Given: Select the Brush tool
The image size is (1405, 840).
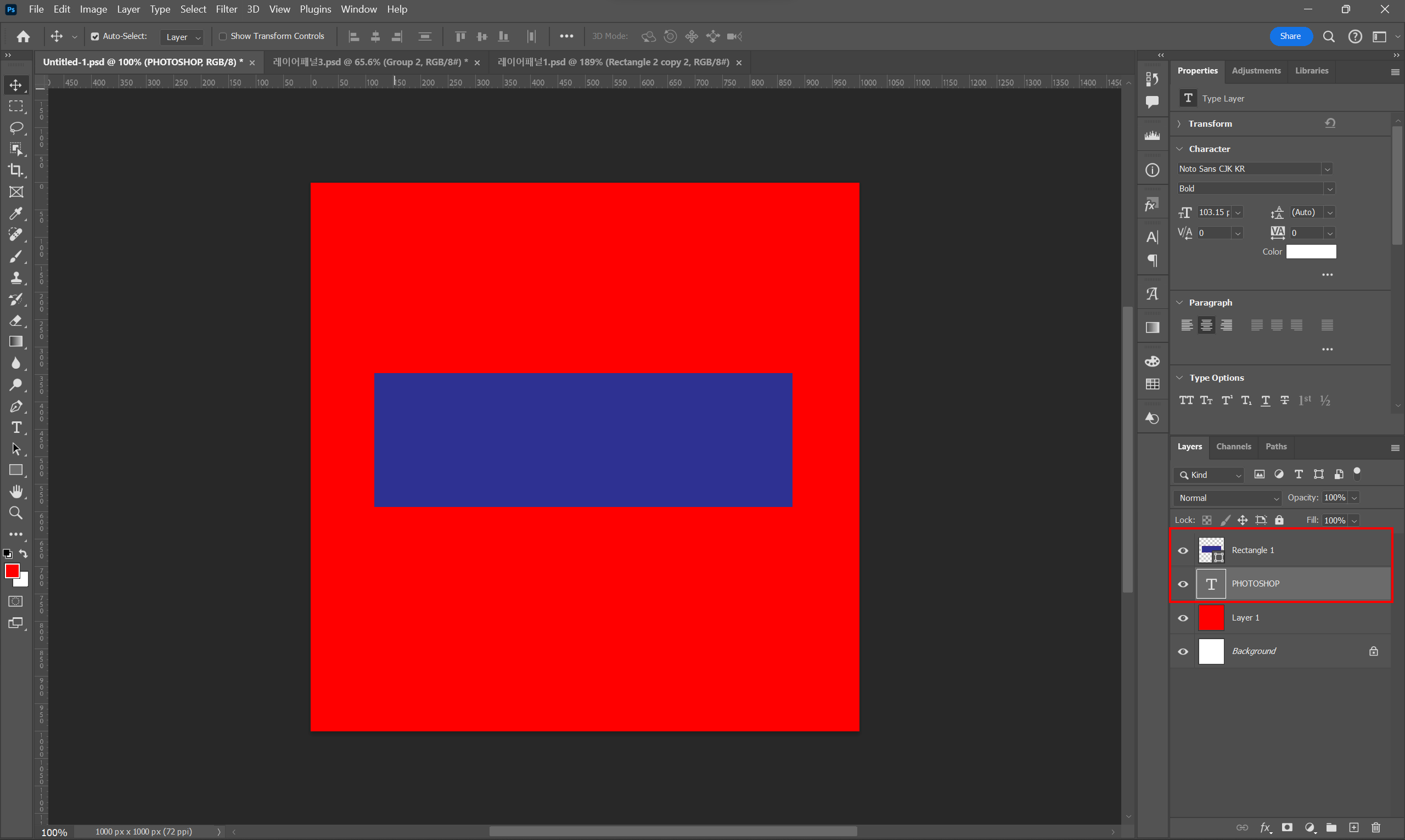Looking at the screenshot, I should click(16, 256).
